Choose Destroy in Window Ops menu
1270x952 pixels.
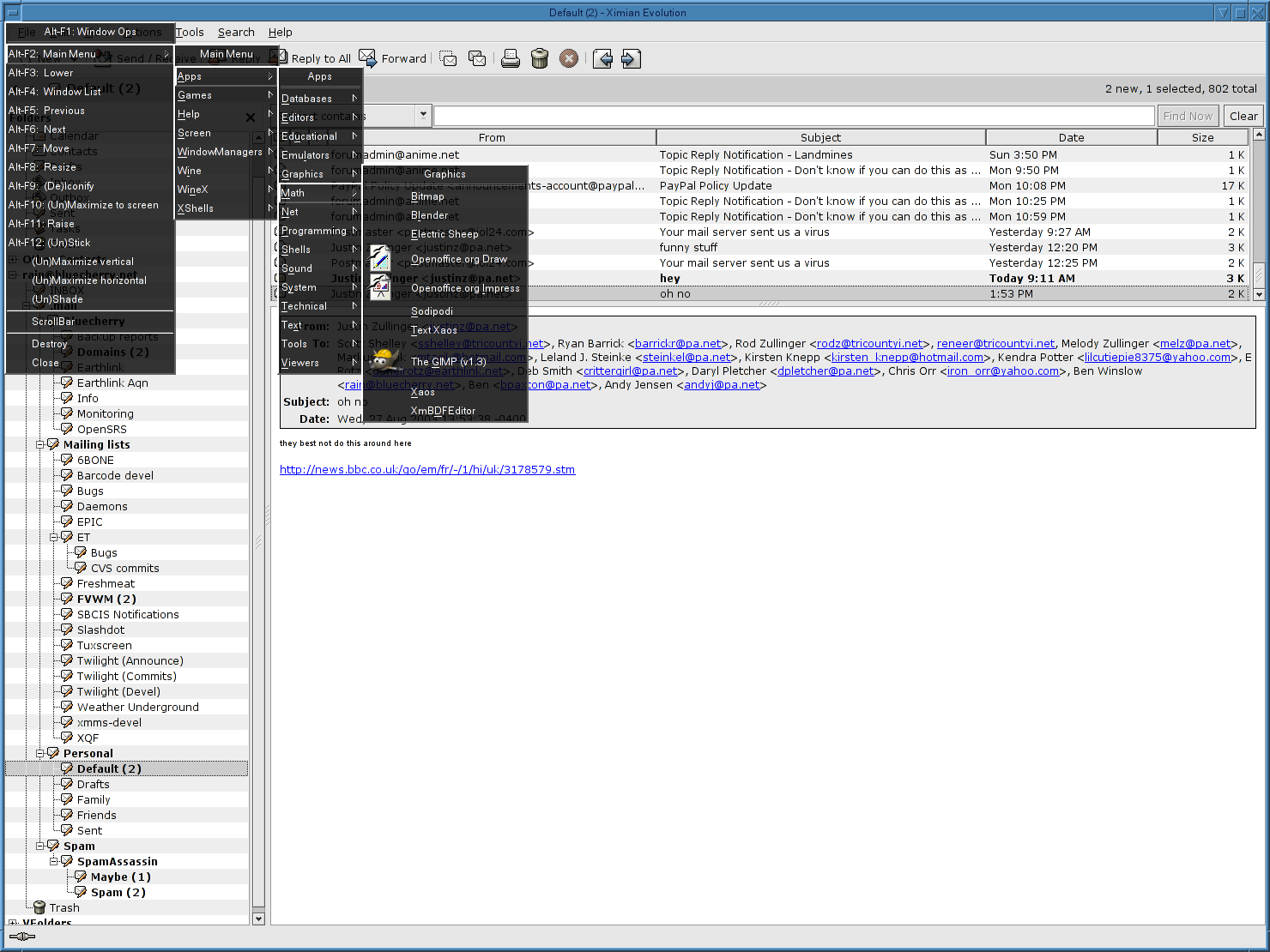click(x=90, y=344)
